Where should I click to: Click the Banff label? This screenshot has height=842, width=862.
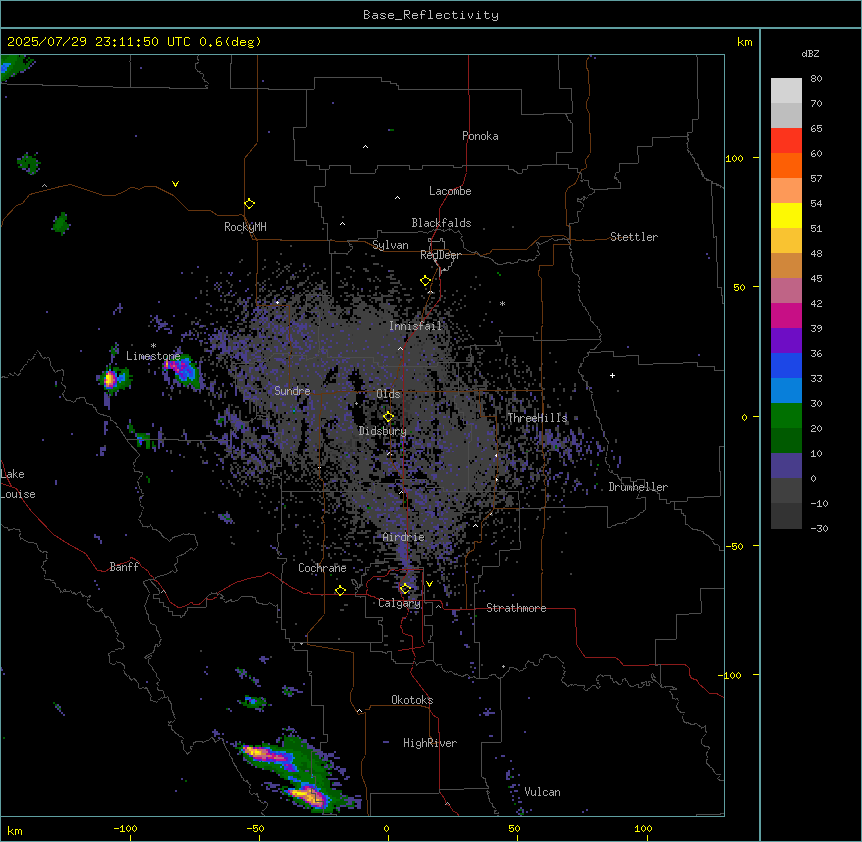[x=124, y=567]
